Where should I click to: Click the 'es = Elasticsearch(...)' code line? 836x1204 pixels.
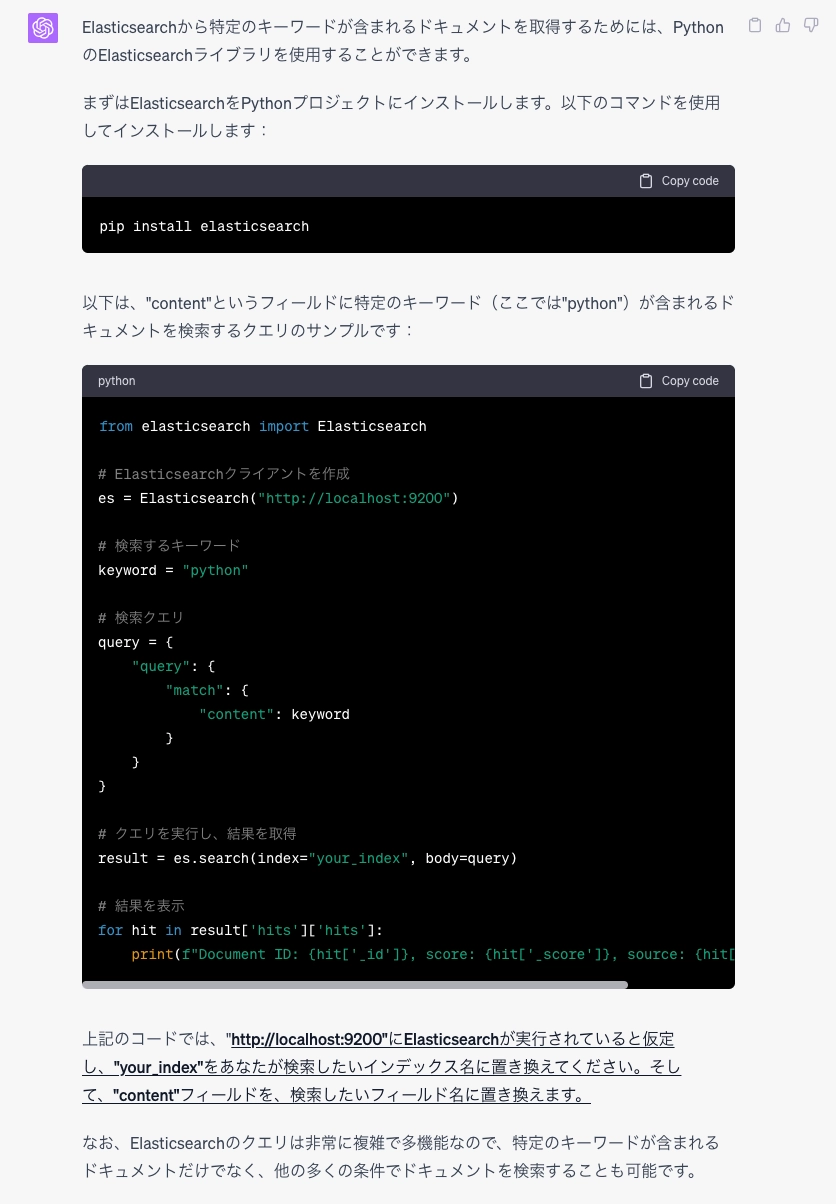pos(278,498)
